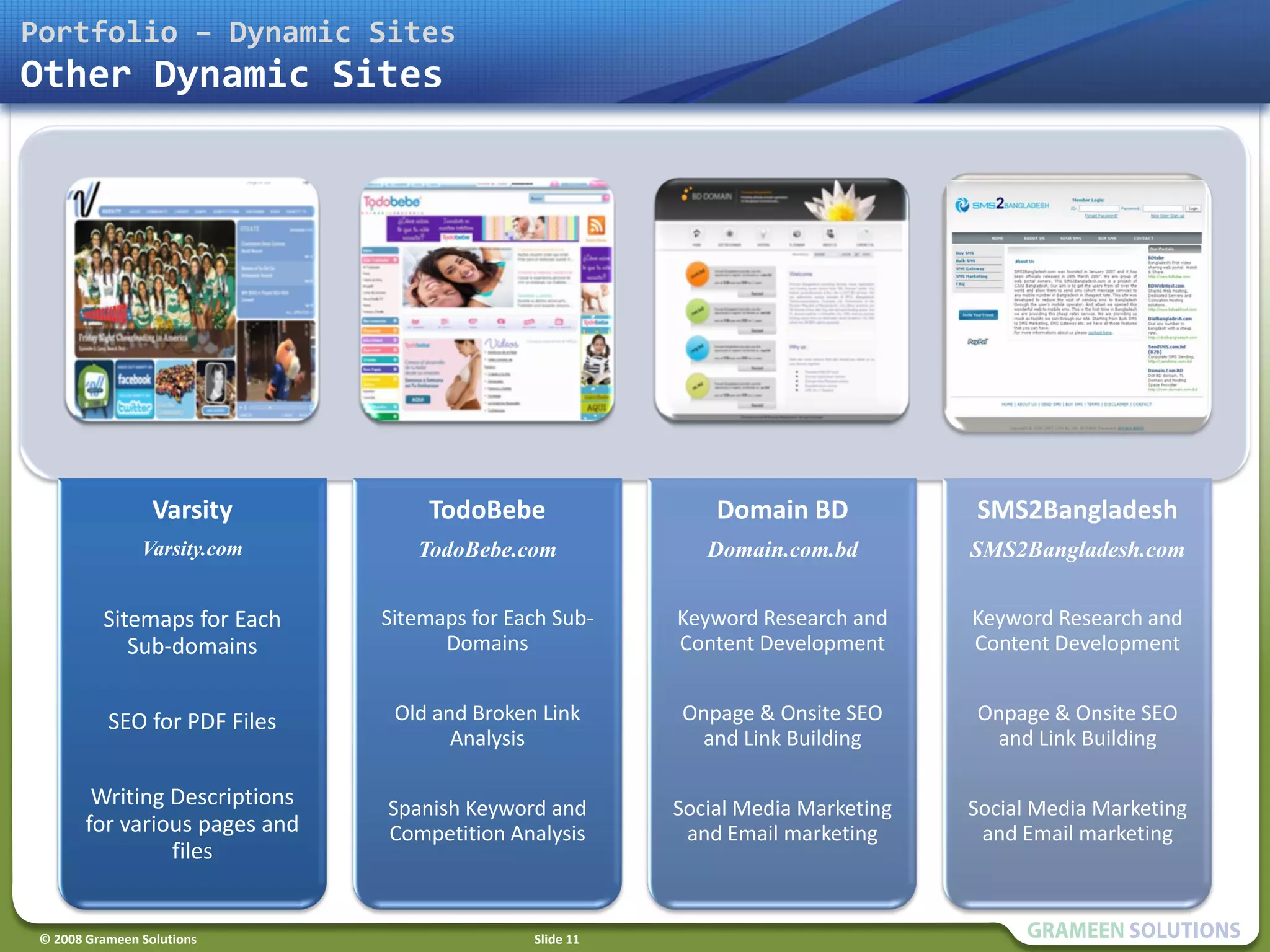The width and height of the screenshot is (1270, 952).
Task: Click 'Onpage & Onsite SEO' under Domain BD
Action: pyautogui.click(x=783, y=713)
